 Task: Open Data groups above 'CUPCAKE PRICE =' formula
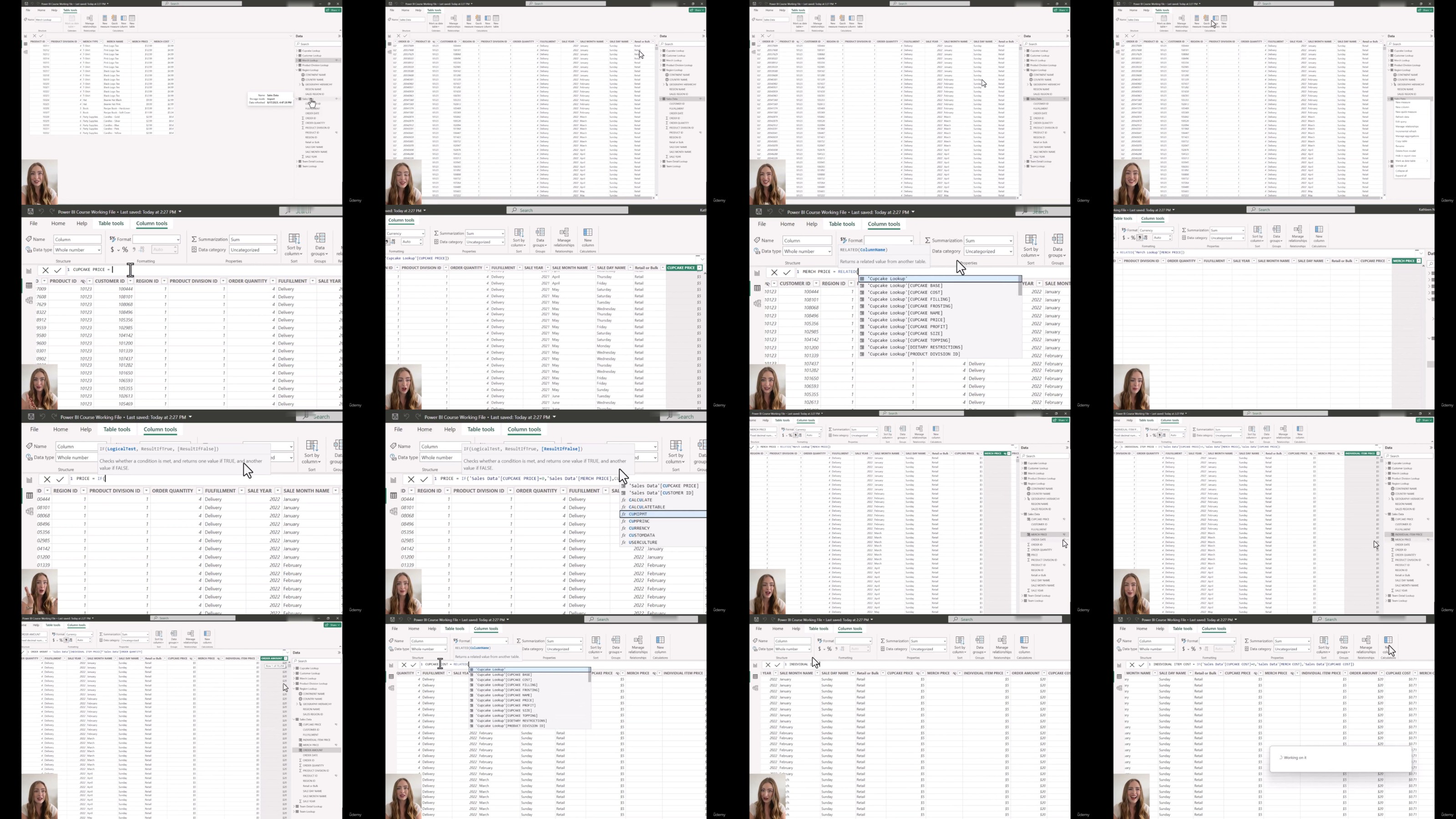(319, 244)
